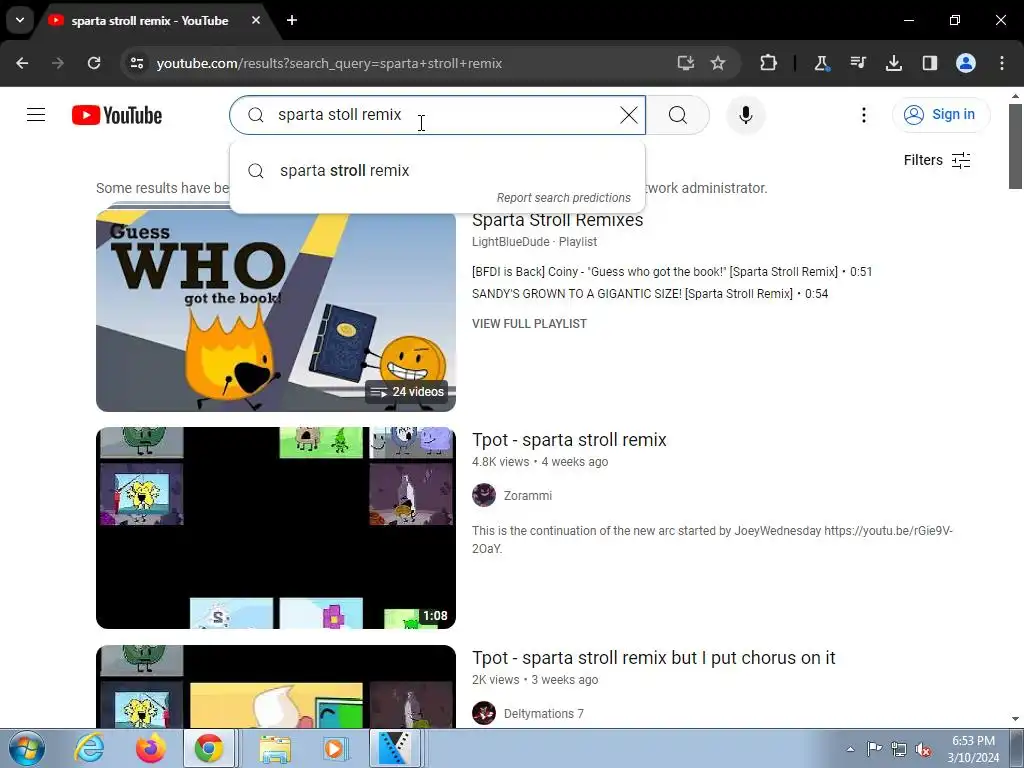The image size is (1024, 768).
Task: Open the '[BFDI is Back] Coiny' playlist video
Action: coord(672,272)
